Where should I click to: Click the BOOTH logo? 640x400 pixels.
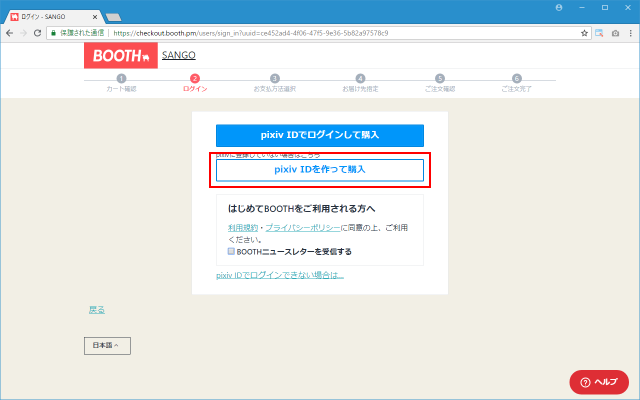(121, 56)
